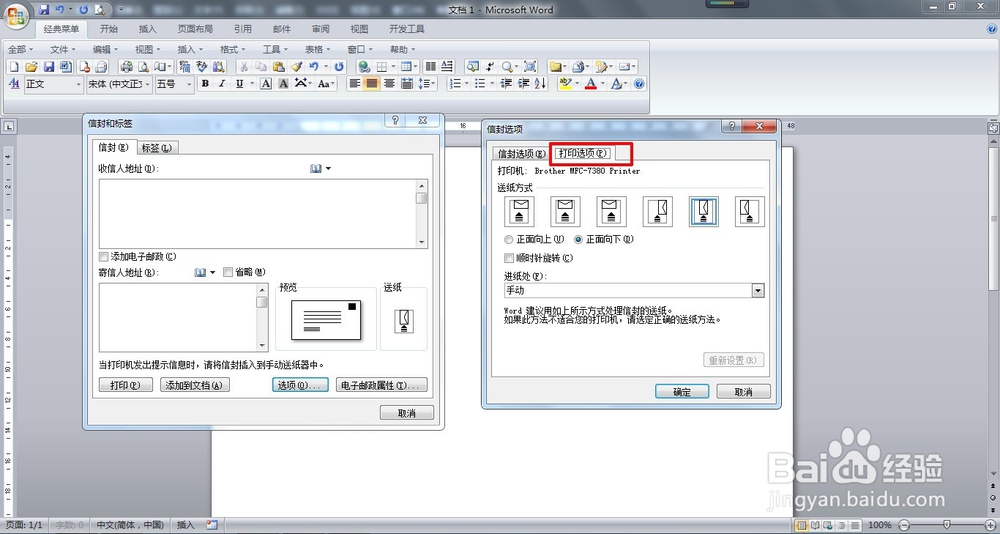Screen dimensions: 1000x534
Task: Click the zoom slider in status bar
Action: [x=946, y=525]
